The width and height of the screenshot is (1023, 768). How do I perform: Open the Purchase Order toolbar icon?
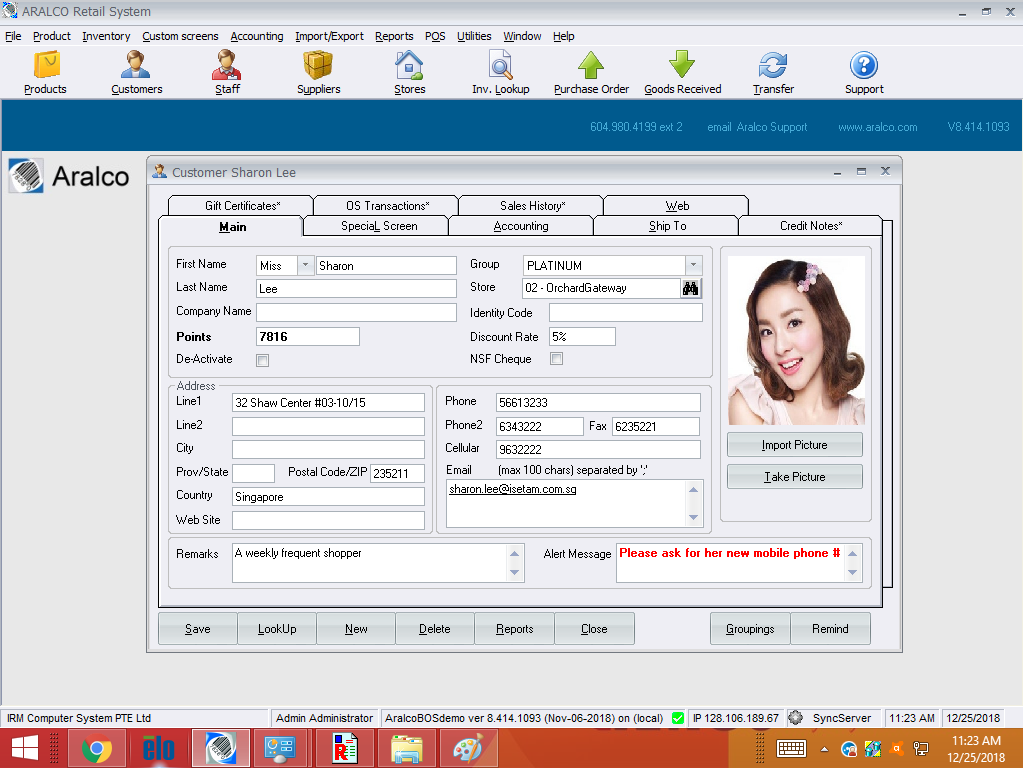click(x=591, y=72)
